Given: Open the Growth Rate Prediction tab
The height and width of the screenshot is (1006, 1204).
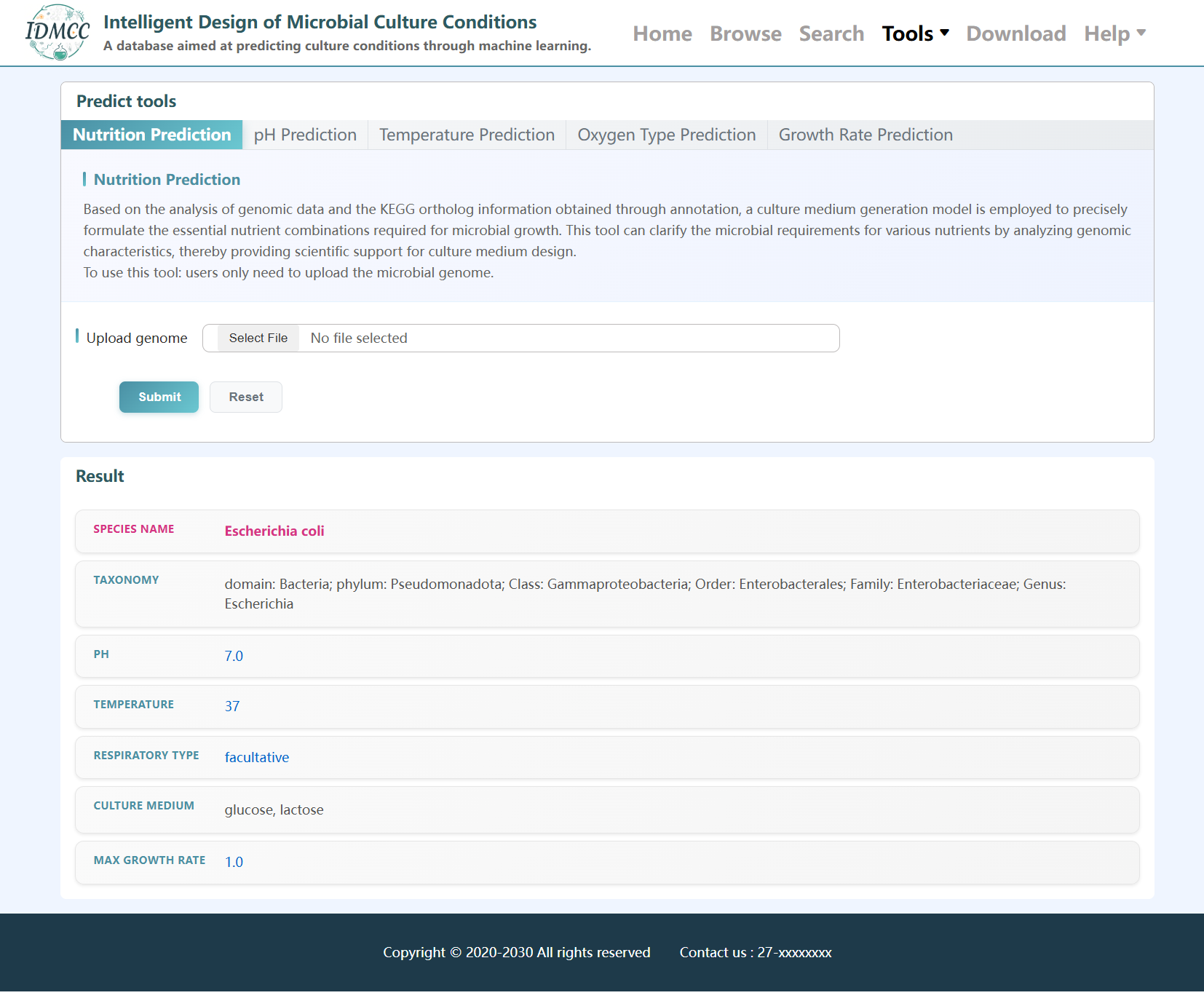Looking at the screenshot, I should click(866, 135).
